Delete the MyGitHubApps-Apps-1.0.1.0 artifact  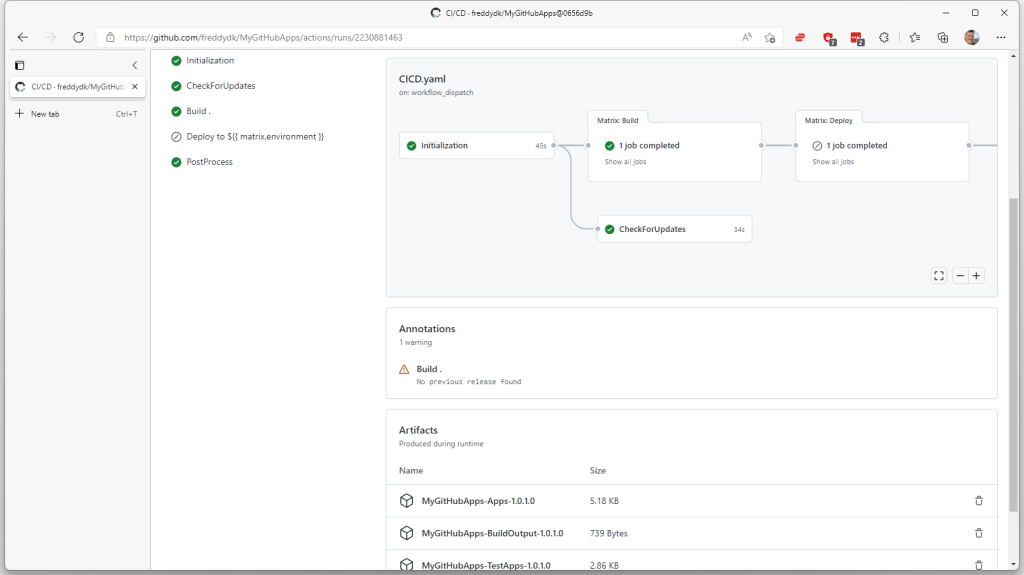tap(978, 501)
